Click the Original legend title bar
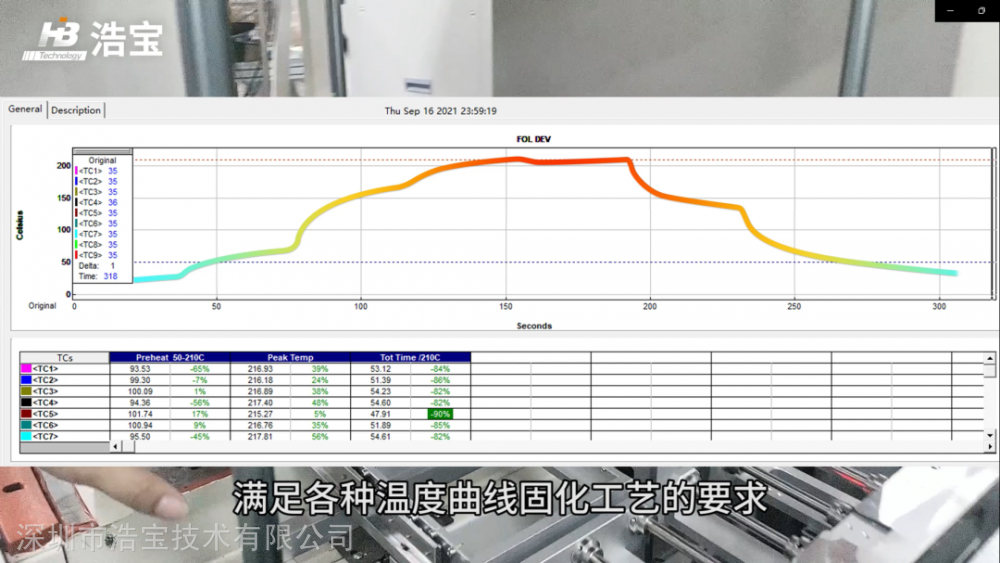 tap(102, 152)
